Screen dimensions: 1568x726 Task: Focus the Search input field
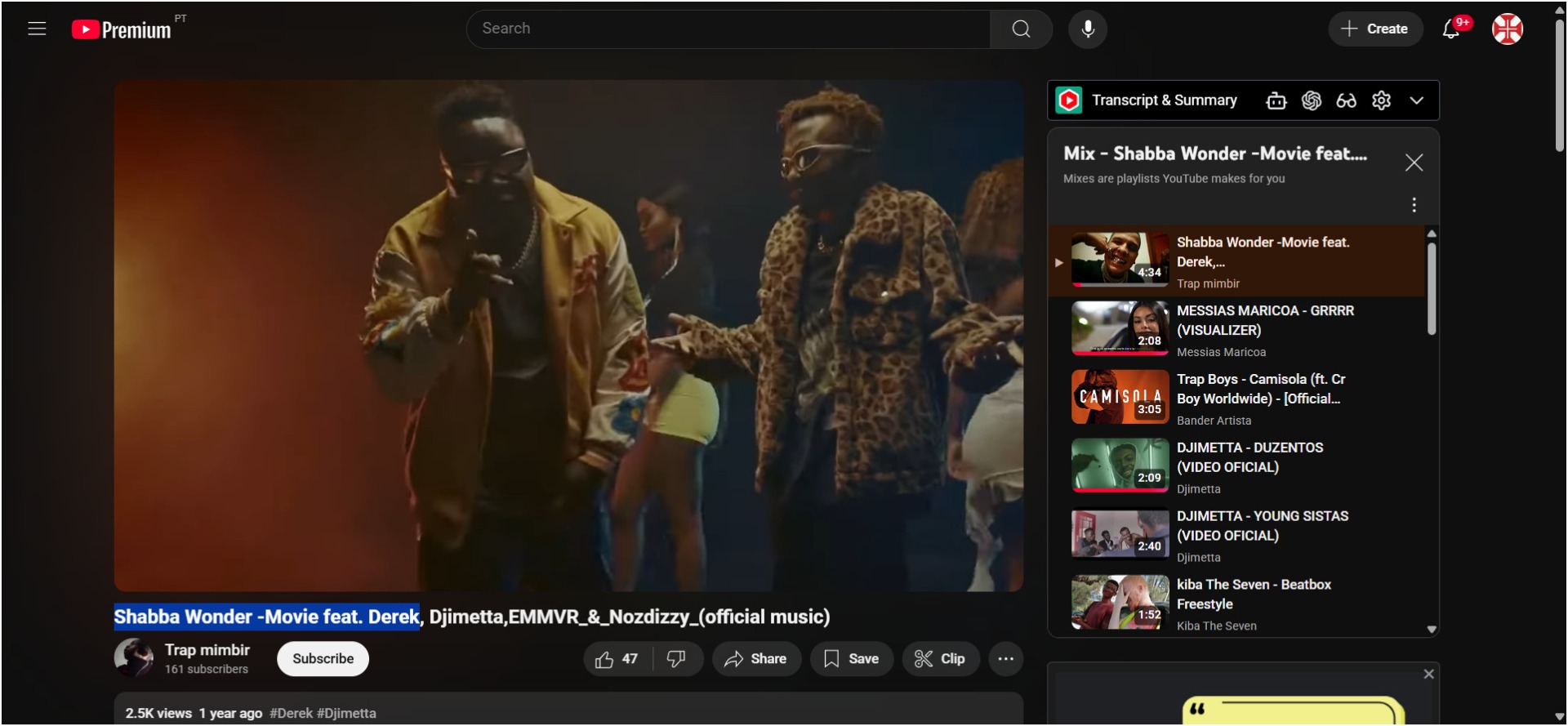(728, 29)
